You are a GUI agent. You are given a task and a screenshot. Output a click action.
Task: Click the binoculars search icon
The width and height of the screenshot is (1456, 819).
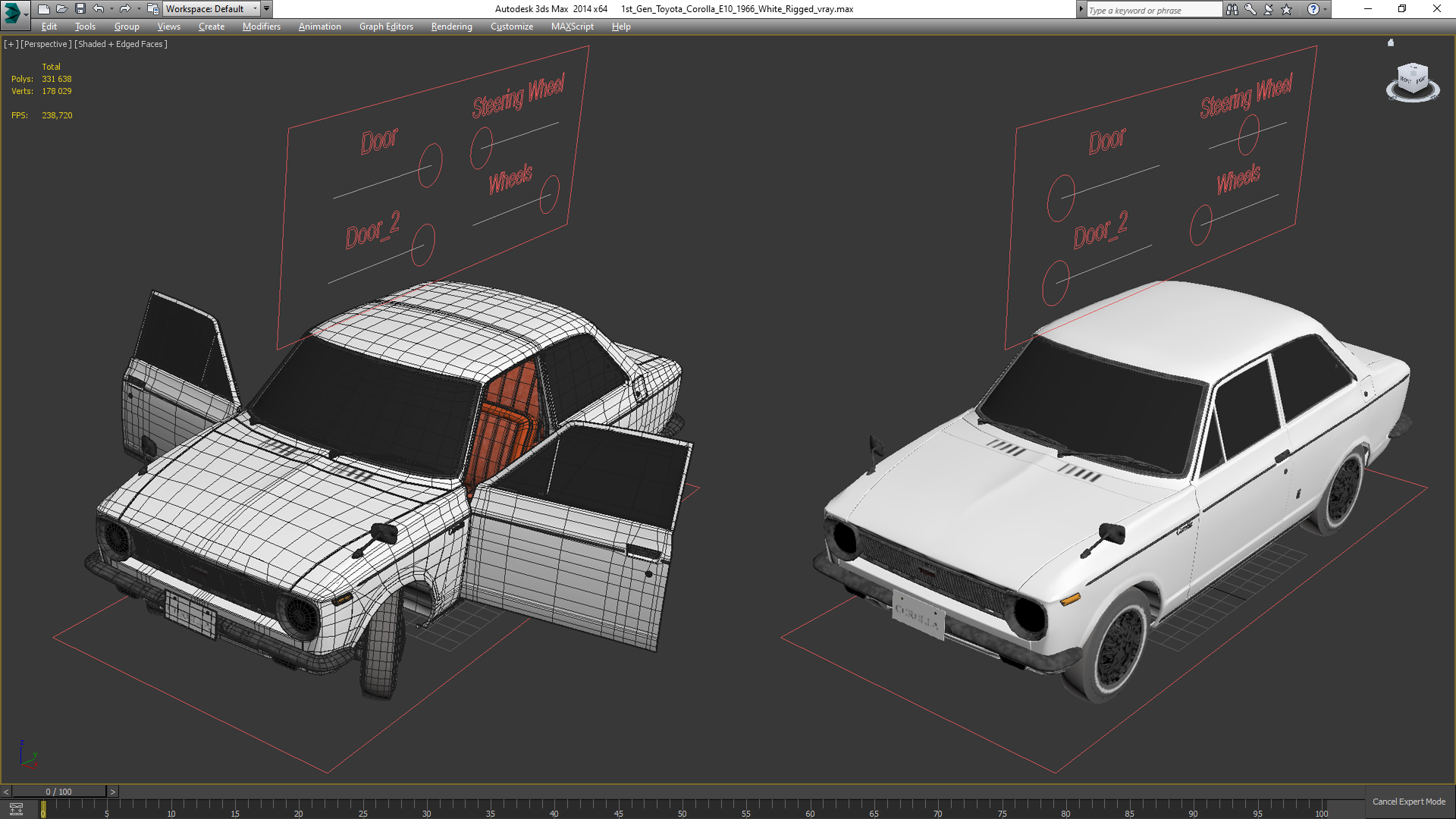click(x=1232, y=9)
